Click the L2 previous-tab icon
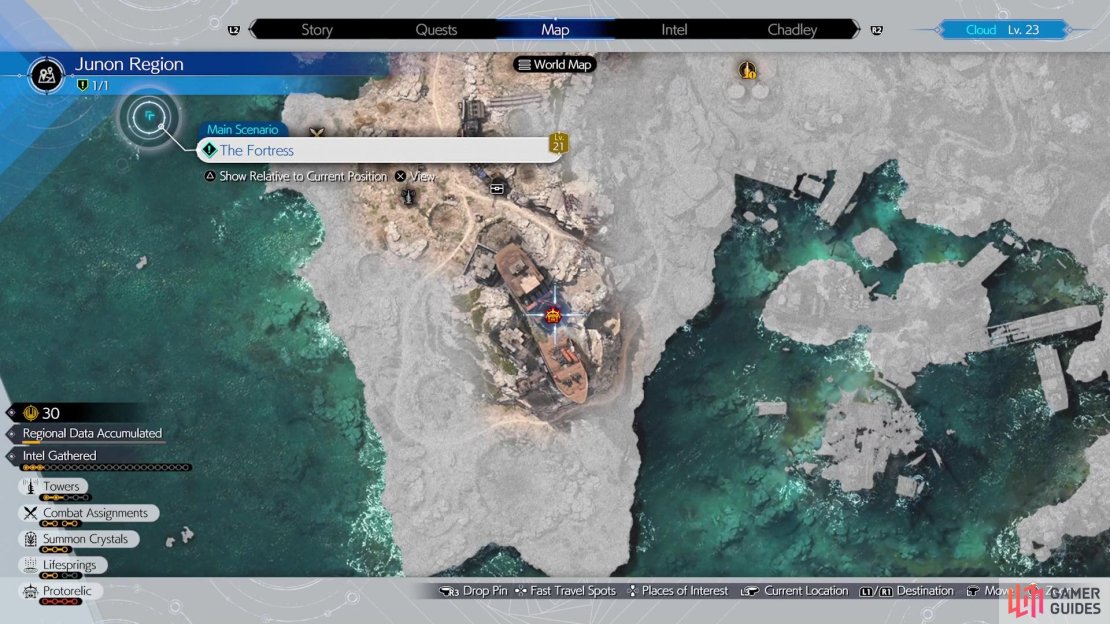This screenshot has width=1110, height=624. click(234, 30)
